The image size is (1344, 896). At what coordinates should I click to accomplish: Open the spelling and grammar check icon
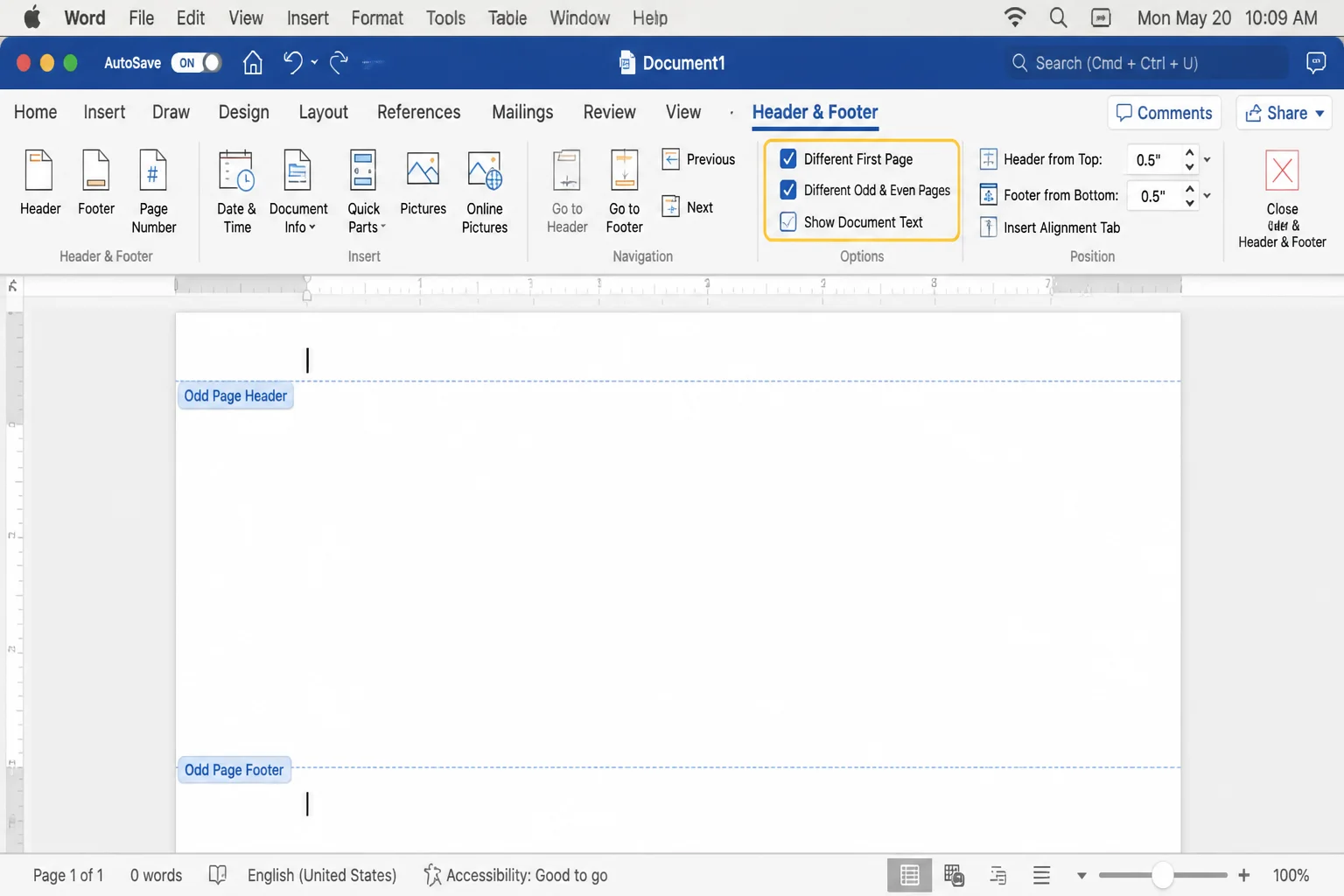218,875
